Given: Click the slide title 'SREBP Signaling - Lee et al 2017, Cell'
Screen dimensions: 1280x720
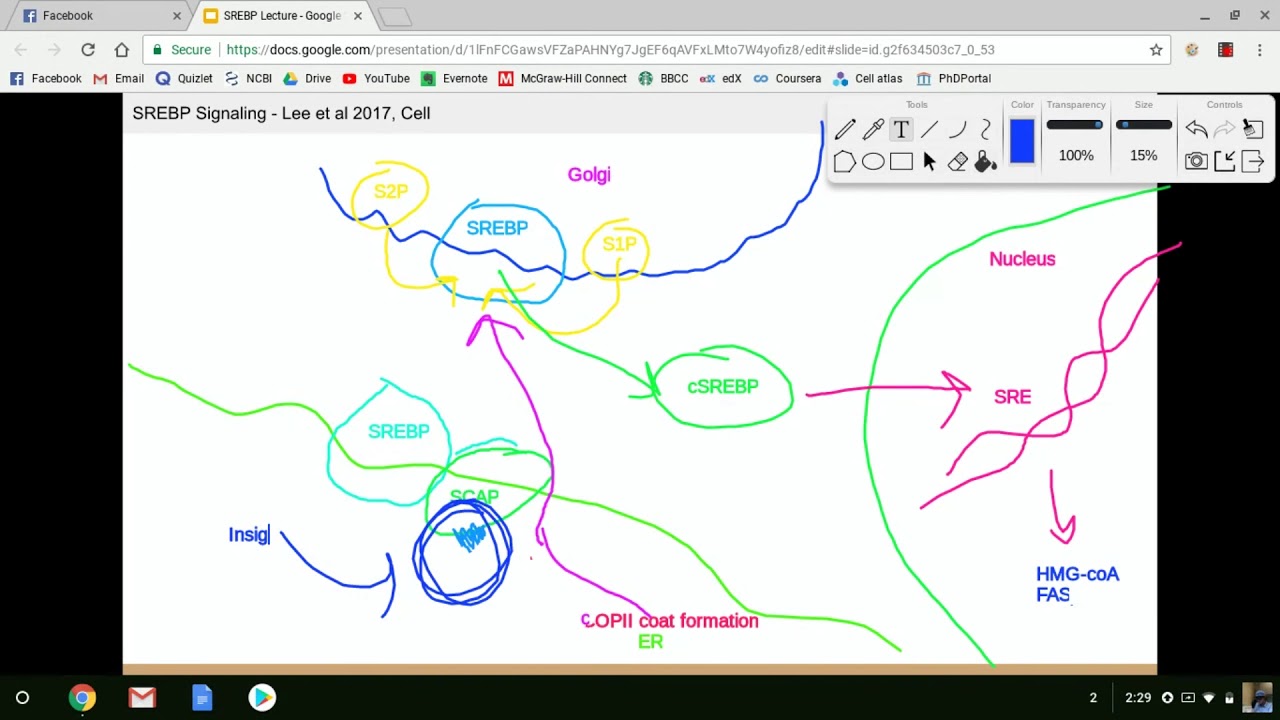Looking at the screenshot, I should pos(281,113).
